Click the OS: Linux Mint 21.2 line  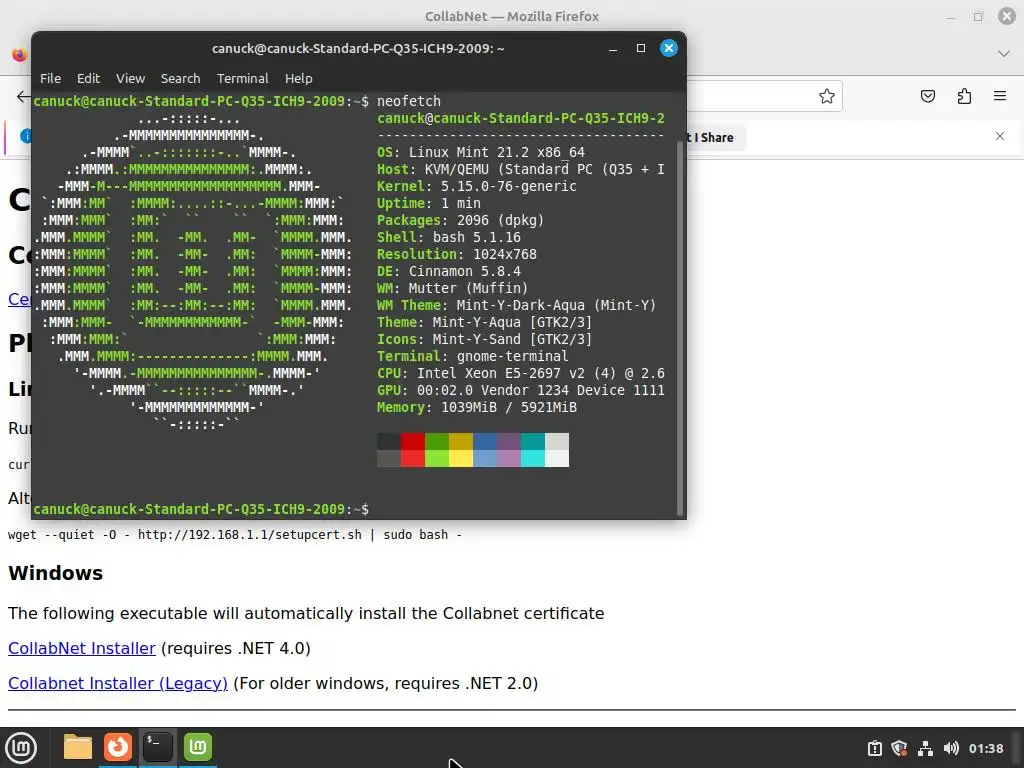point(481,152)
